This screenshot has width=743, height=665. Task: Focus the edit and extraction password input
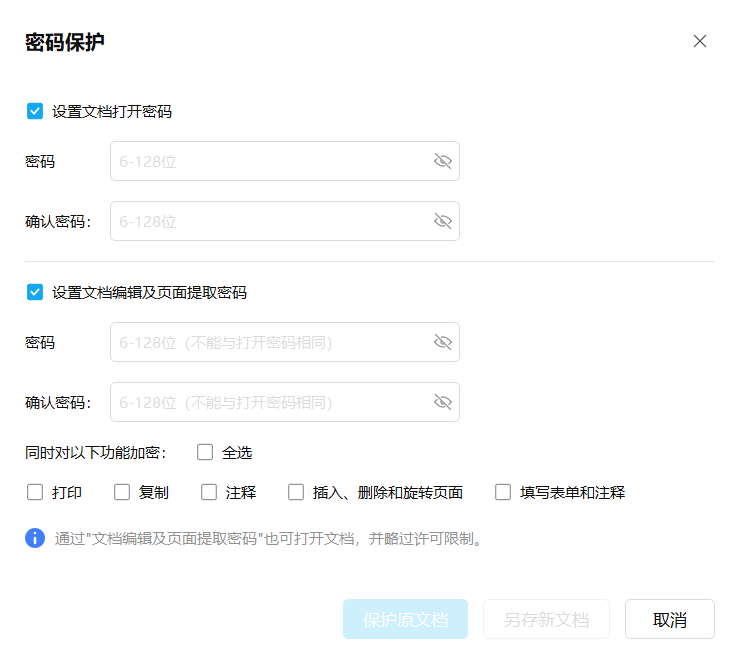click(270, 342)
